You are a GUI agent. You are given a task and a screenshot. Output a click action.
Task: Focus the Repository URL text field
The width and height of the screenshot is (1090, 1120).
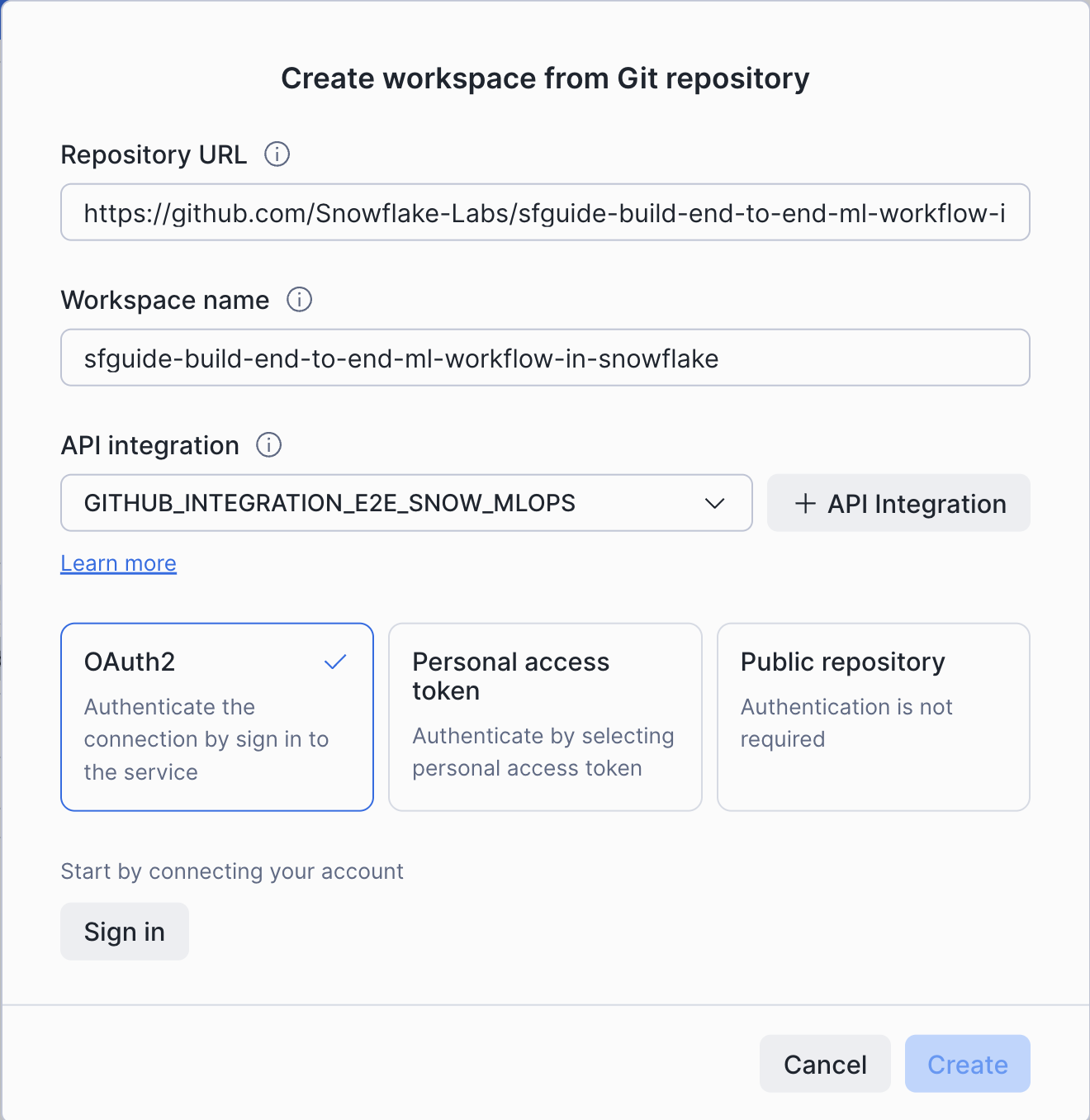544,213
